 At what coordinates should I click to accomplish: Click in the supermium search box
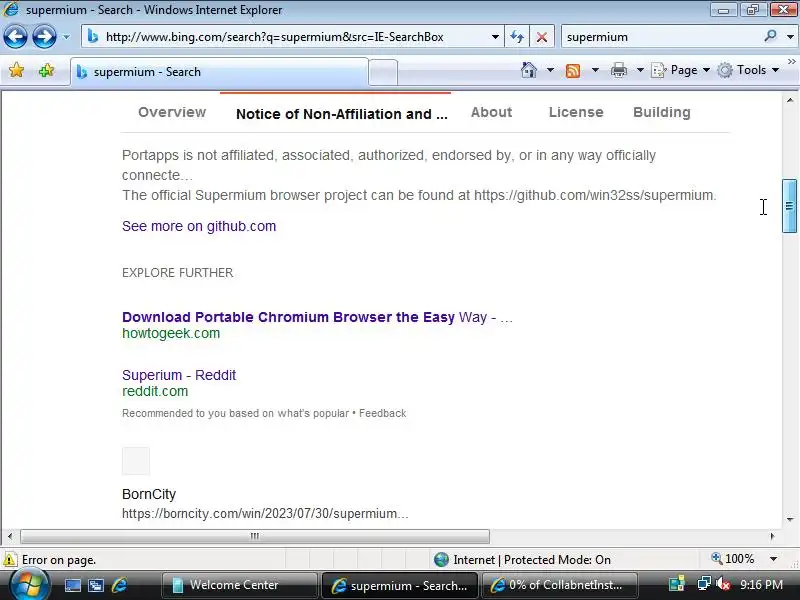661,37
